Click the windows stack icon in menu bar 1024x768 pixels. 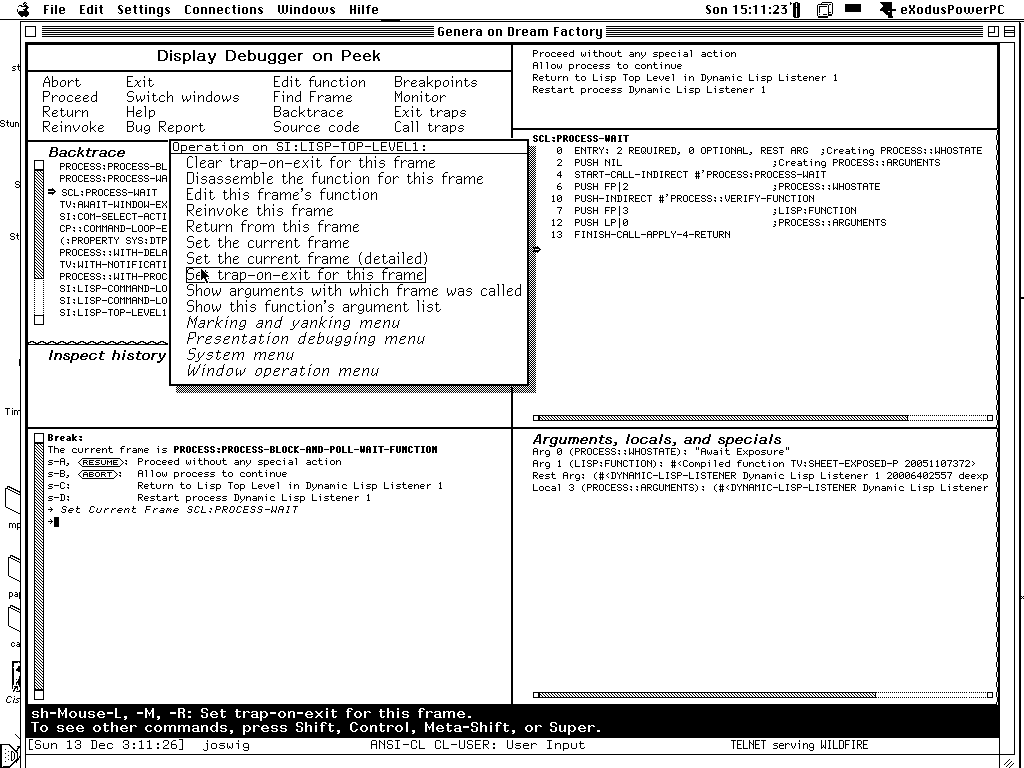click(825, 9)
